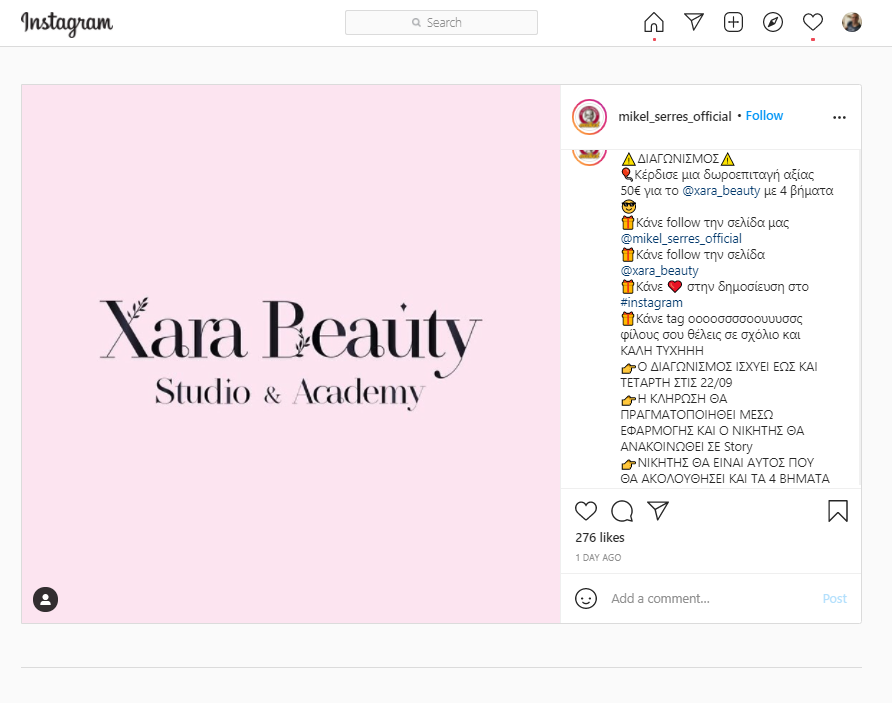
Task: Click the comment speech bubble icon
Action: [x=622, y=511]
